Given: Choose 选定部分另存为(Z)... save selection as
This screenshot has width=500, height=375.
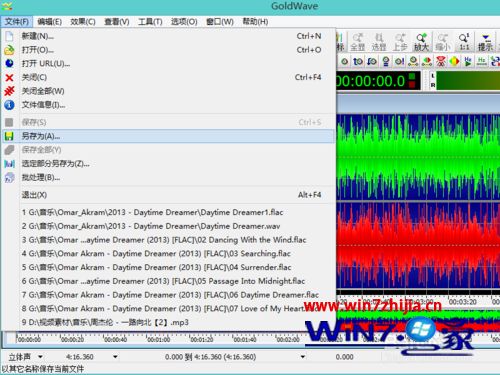Looking at the screenshot, I should 168,164.
